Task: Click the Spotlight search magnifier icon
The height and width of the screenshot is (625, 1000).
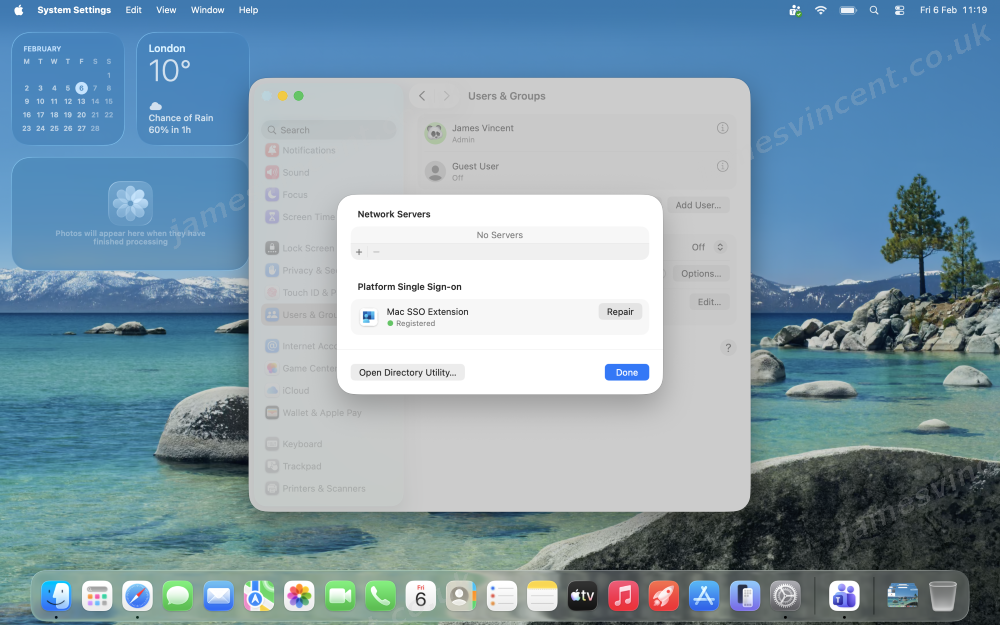Action: click(874, 10)
